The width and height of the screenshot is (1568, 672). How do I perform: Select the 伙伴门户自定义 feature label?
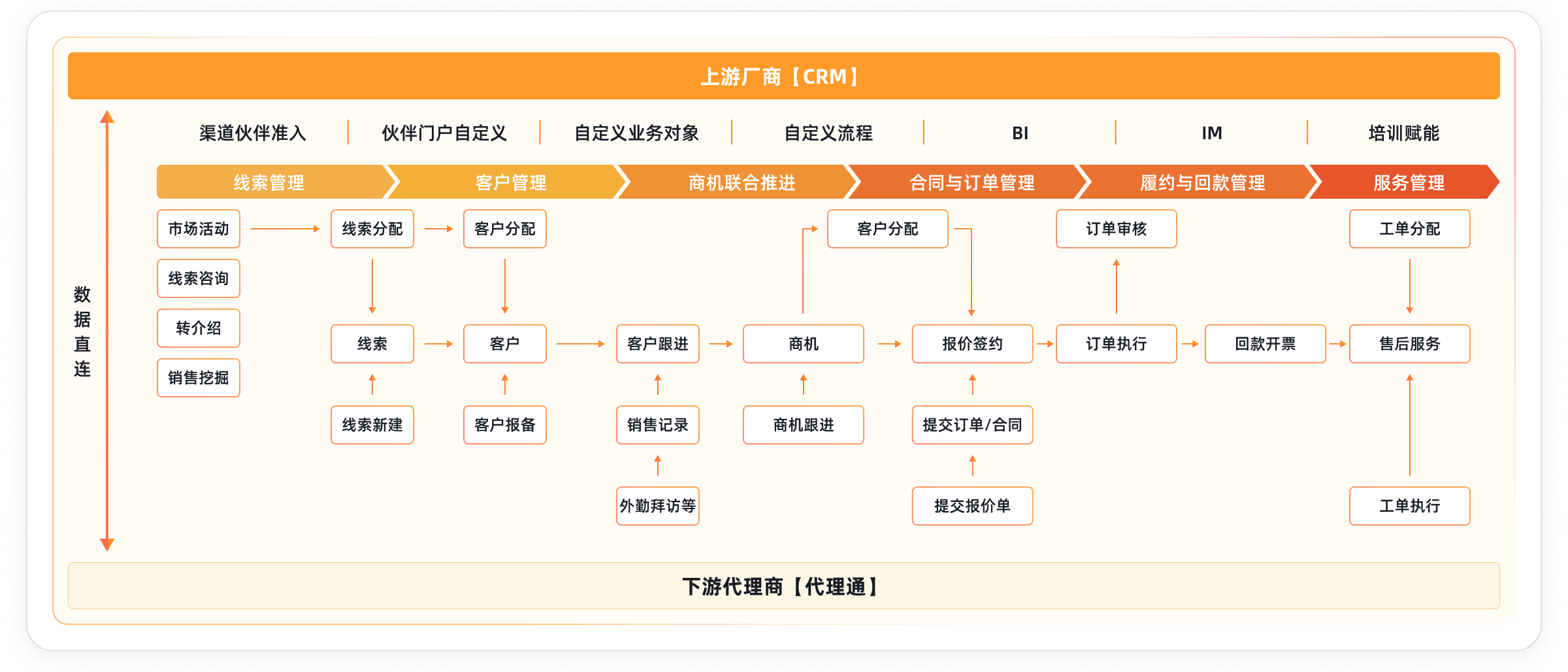tap(444, 133)
